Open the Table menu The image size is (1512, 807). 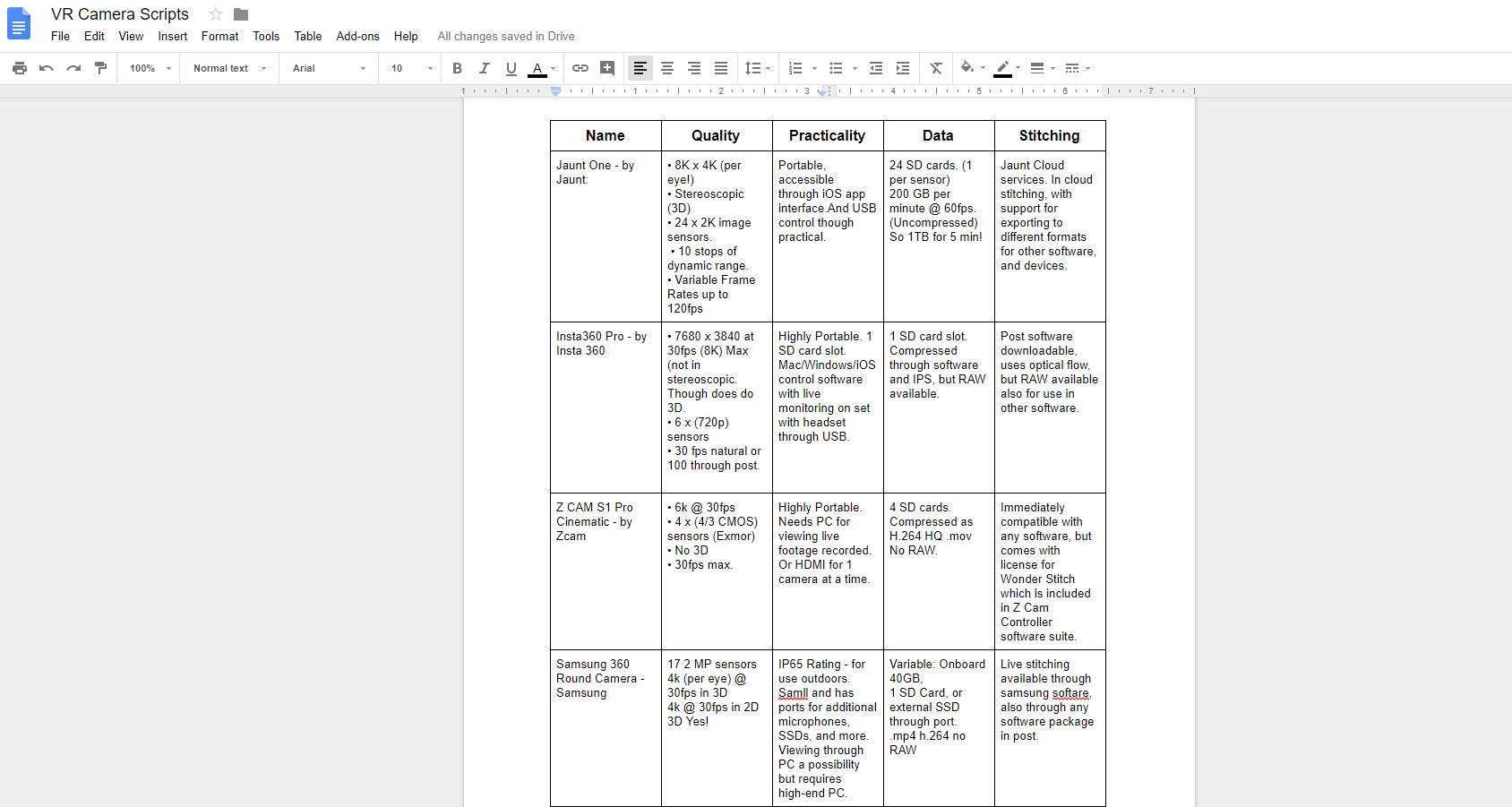tap(308, 37)
